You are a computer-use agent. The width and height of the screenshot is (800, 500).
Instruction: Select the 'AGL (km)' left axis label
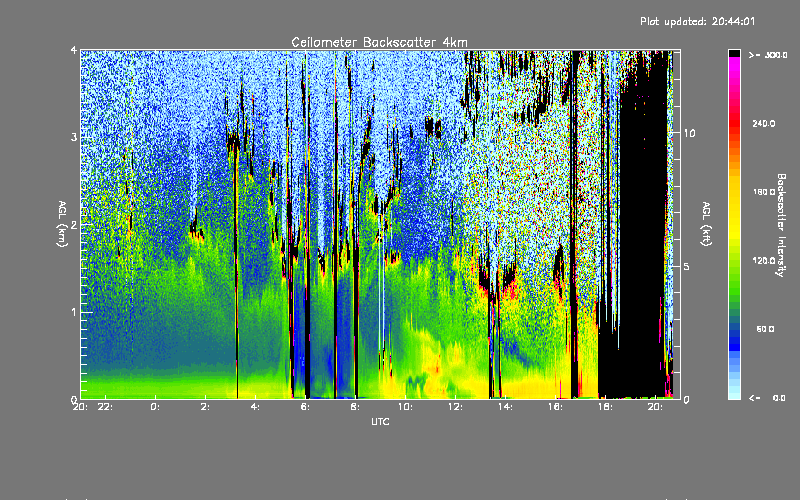[x=62, y=224]
